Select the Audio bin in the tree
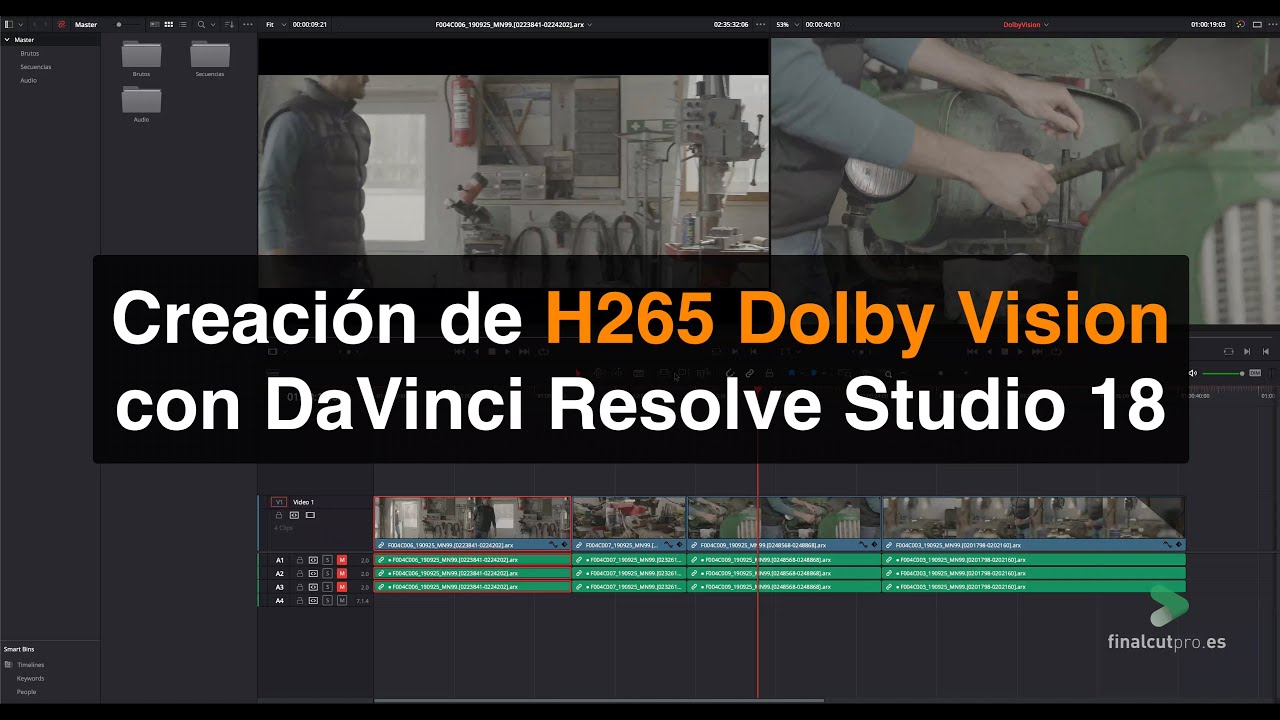The width and height of the screenshot is (1280, 720). (28, 80)
